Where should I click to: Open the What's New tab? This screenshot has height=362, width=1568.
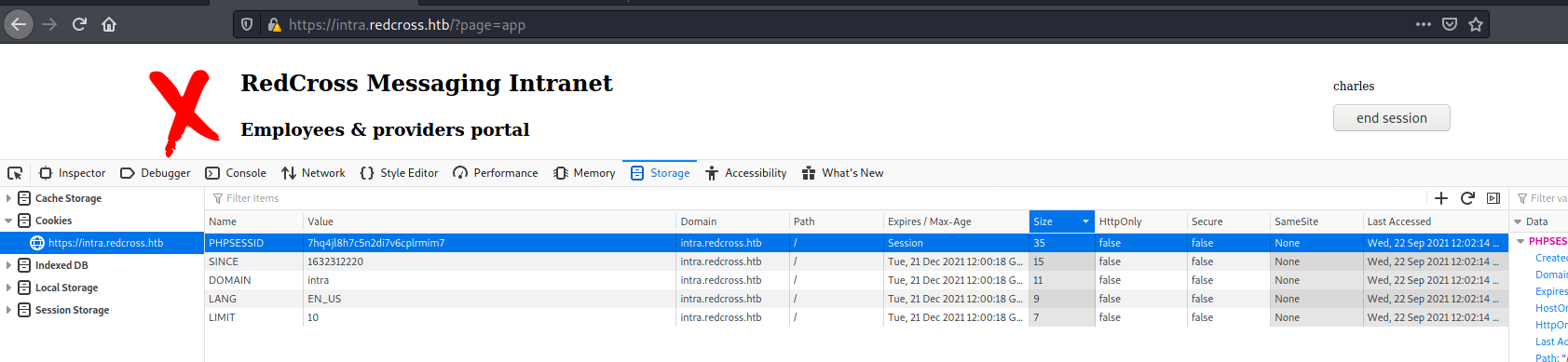click(x=842, y=173)
